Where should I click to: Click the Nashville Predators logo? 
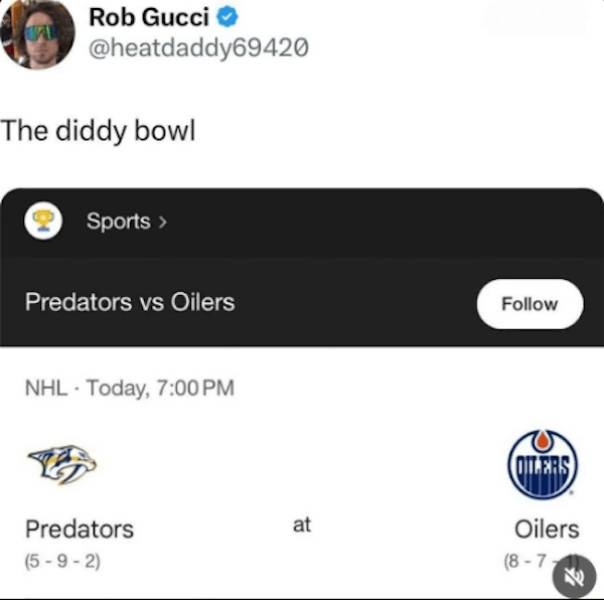[x=61, y=464]
